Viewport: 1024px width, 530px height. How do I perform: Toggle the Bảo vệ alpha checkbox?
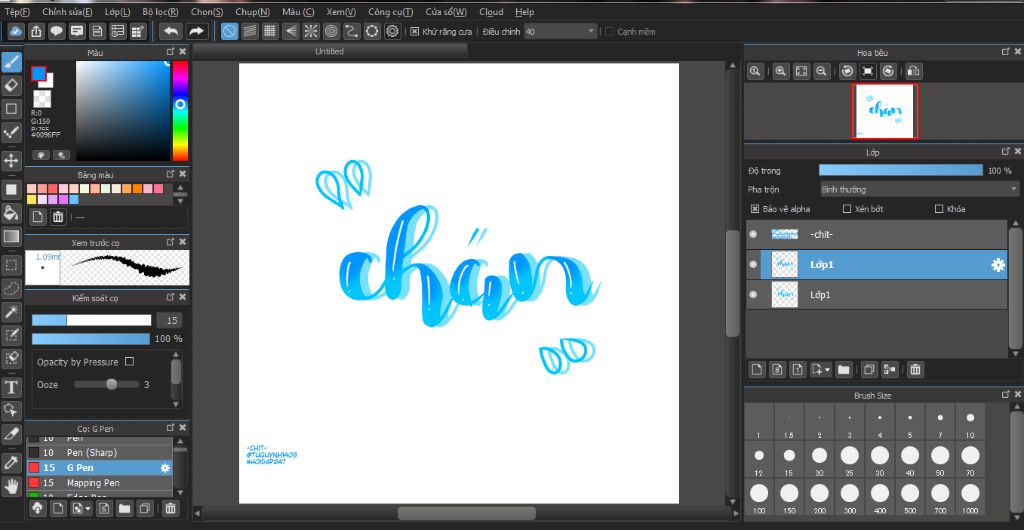(755, 210)
